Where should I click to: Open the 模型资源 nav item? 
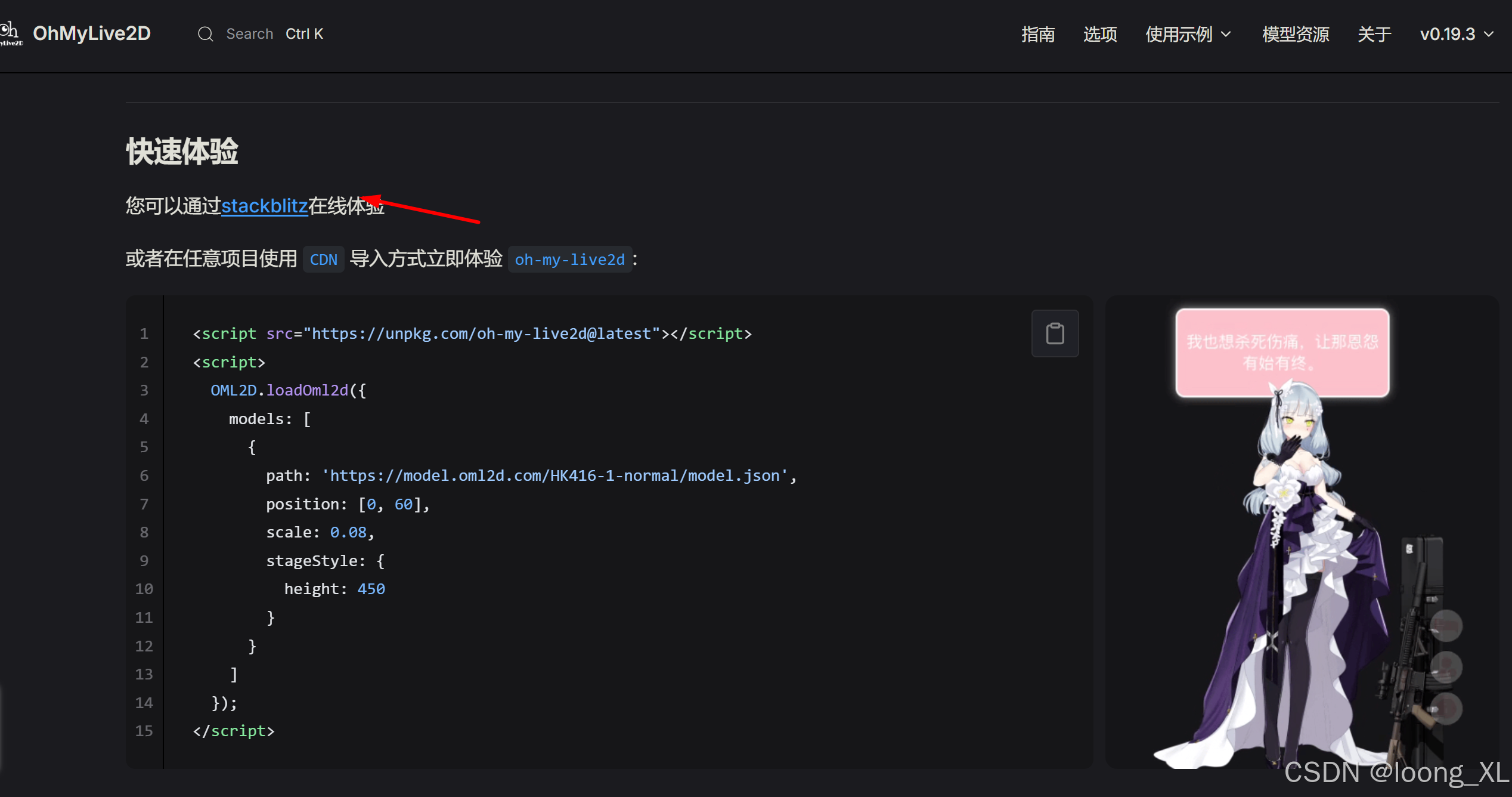pyautogui.click(x=1296, y=34)
